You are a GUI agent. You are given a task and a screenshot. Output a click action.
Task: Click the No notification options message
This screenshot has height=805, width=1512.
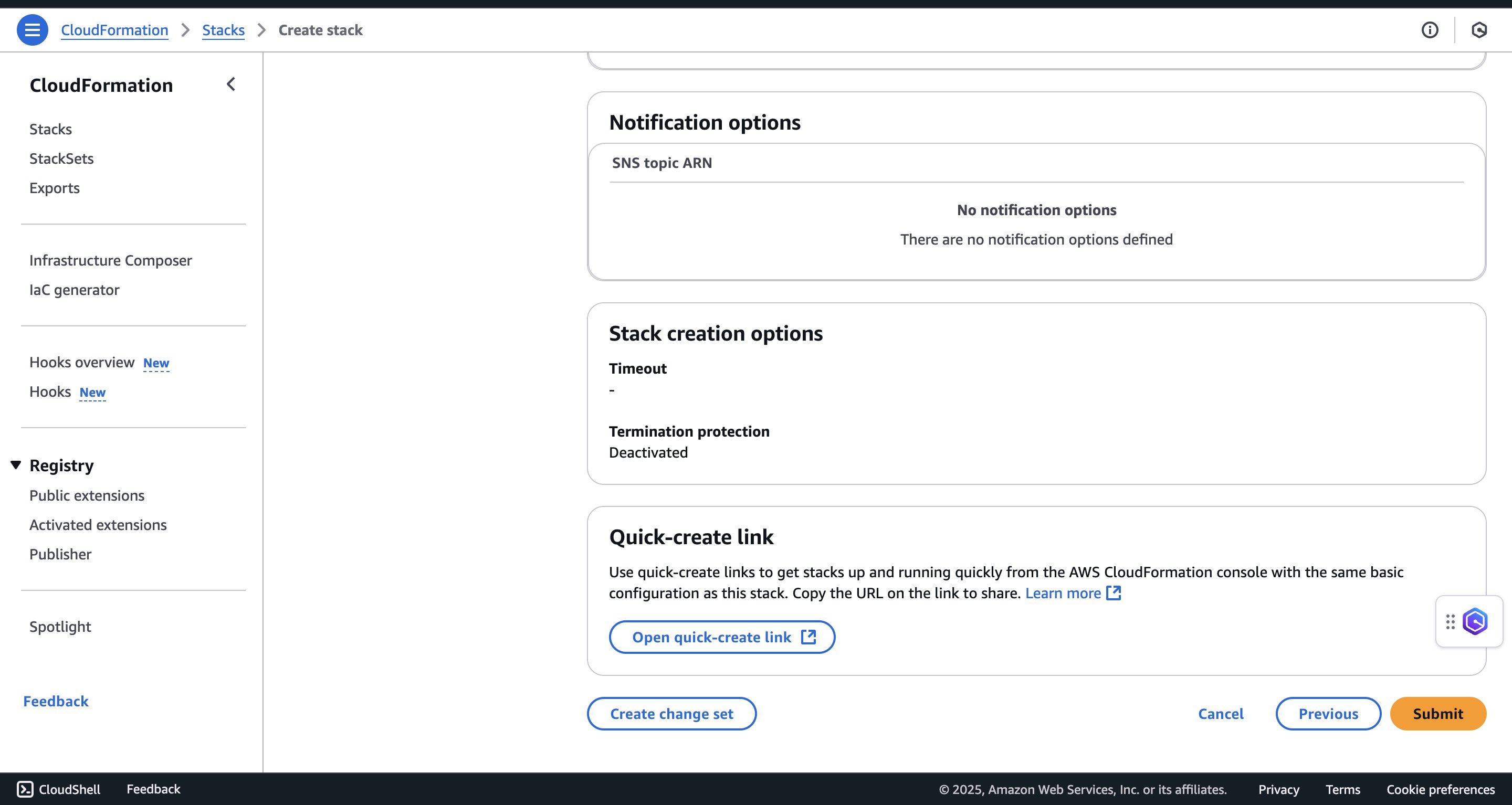[x=1036, y=210]
